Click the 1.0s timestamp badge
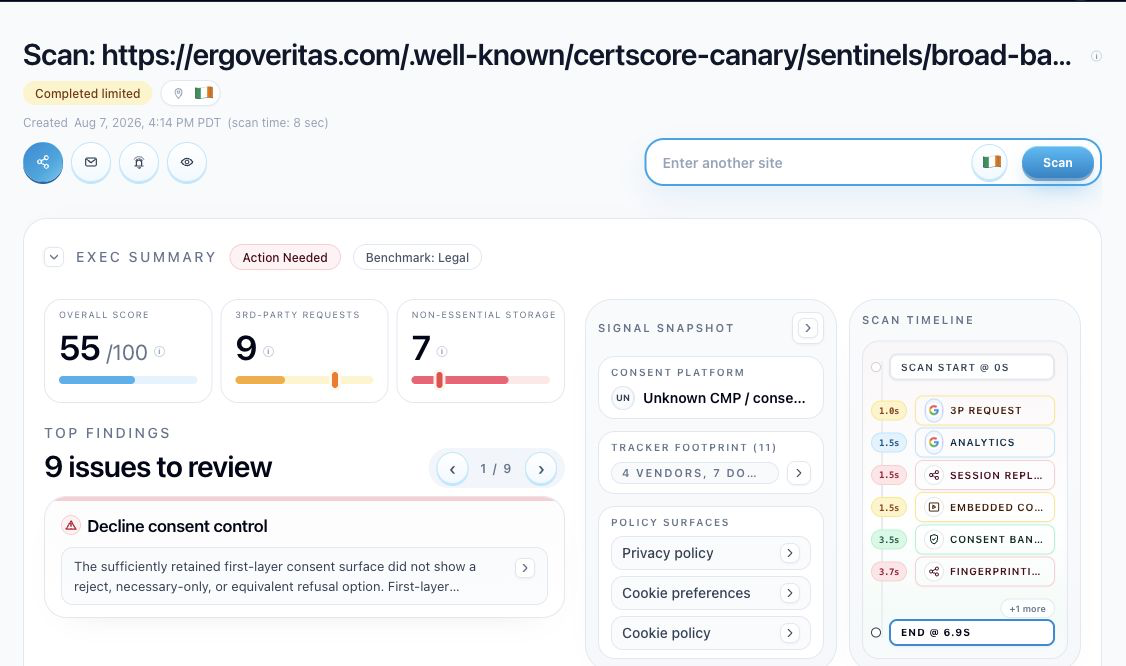This screenshot has width=1126, height=666. click(889, 410)
